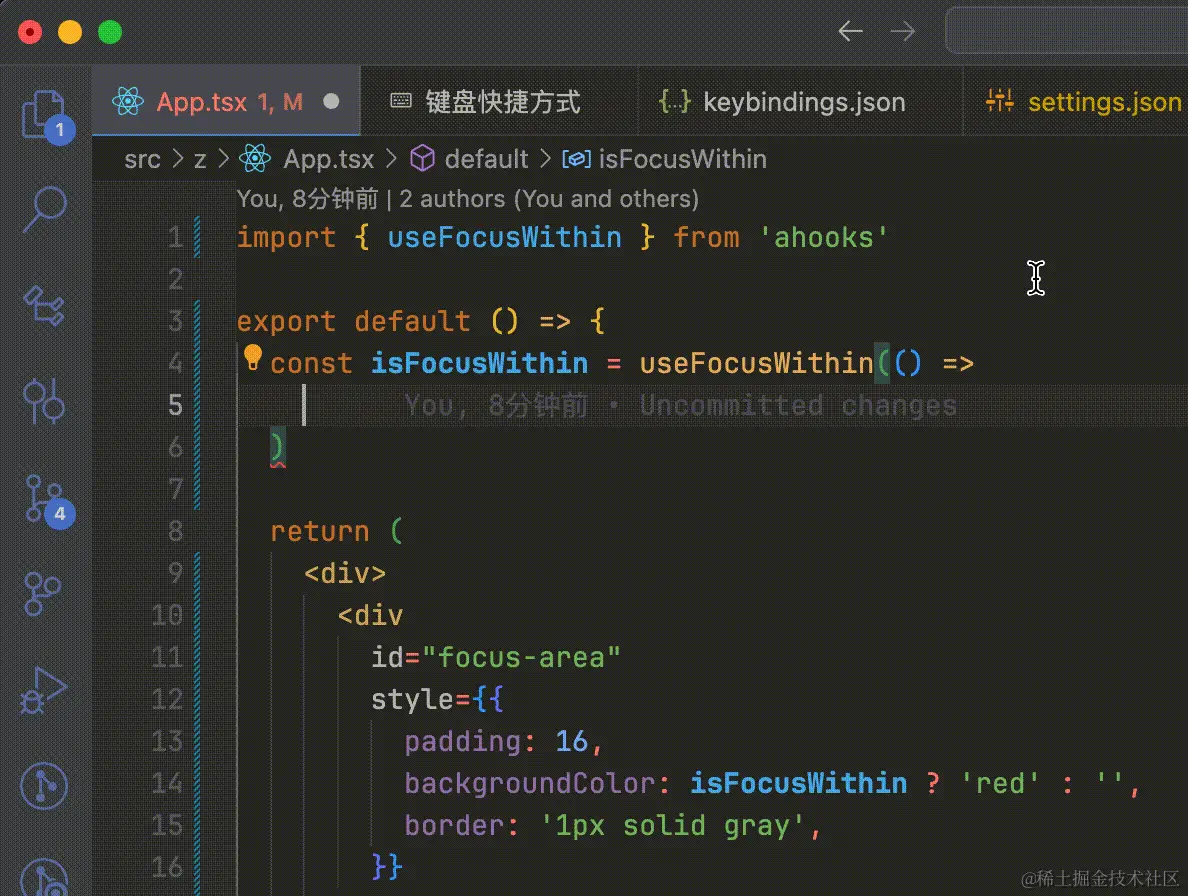Navigate forward with the right arrow
The height and width of the screenshot is (896, 1188).
tap(902, 31)
